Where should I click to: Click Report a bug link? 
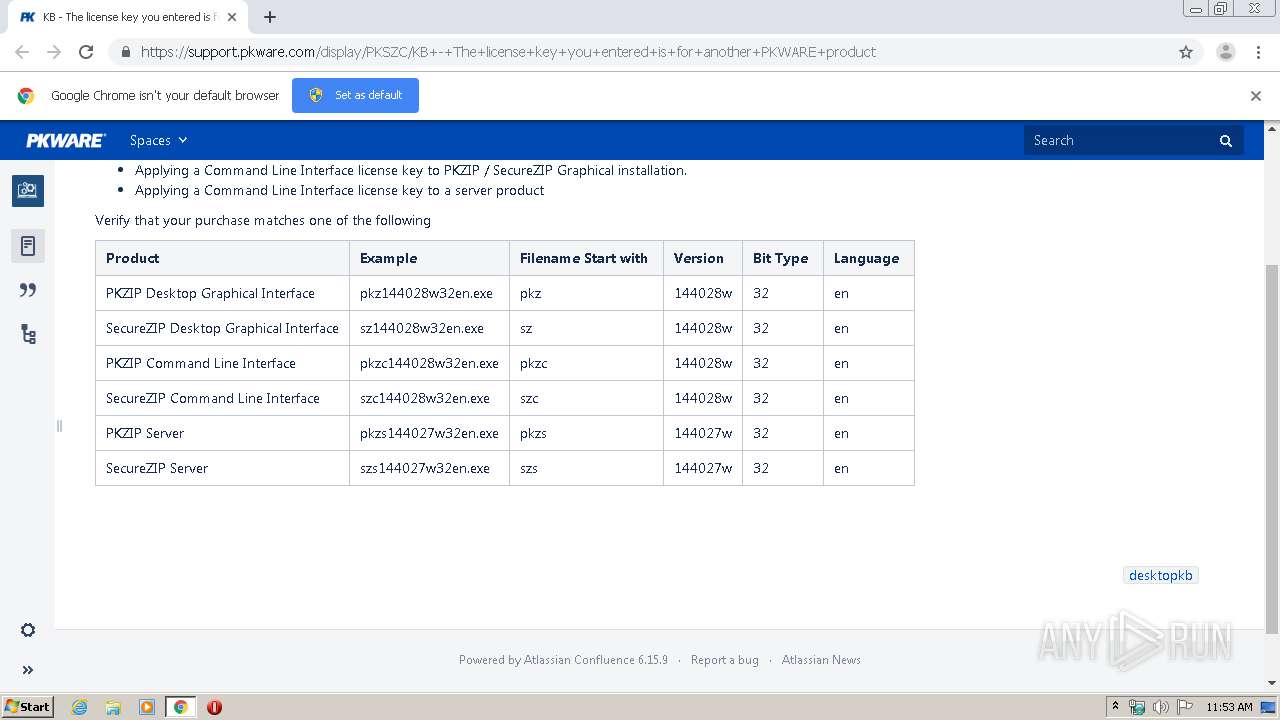pyautogui.click(x=725, y=660)
